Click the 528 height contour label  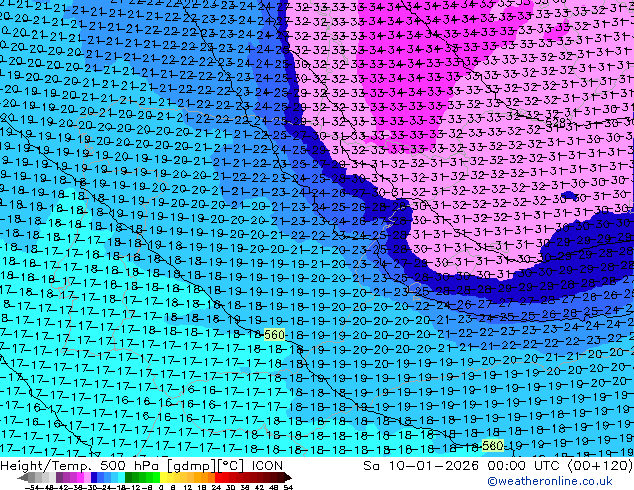(x=555, y=122)
